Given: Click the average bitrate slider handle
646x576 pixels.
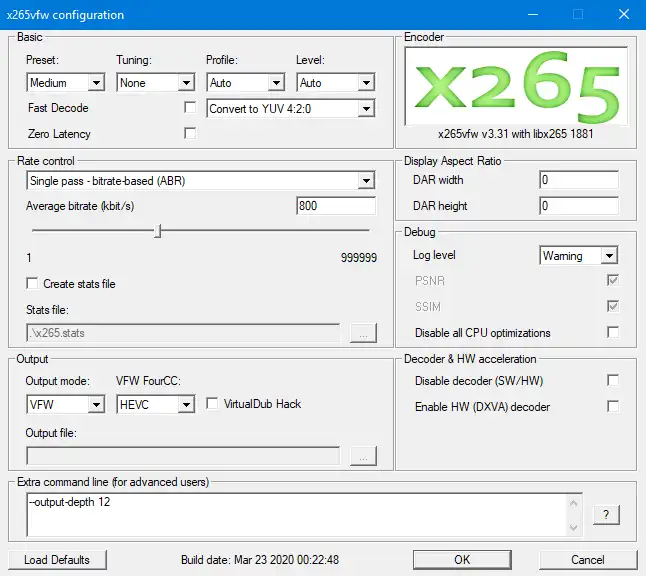Looking at the screenshot, I should (x=157, y=231).
